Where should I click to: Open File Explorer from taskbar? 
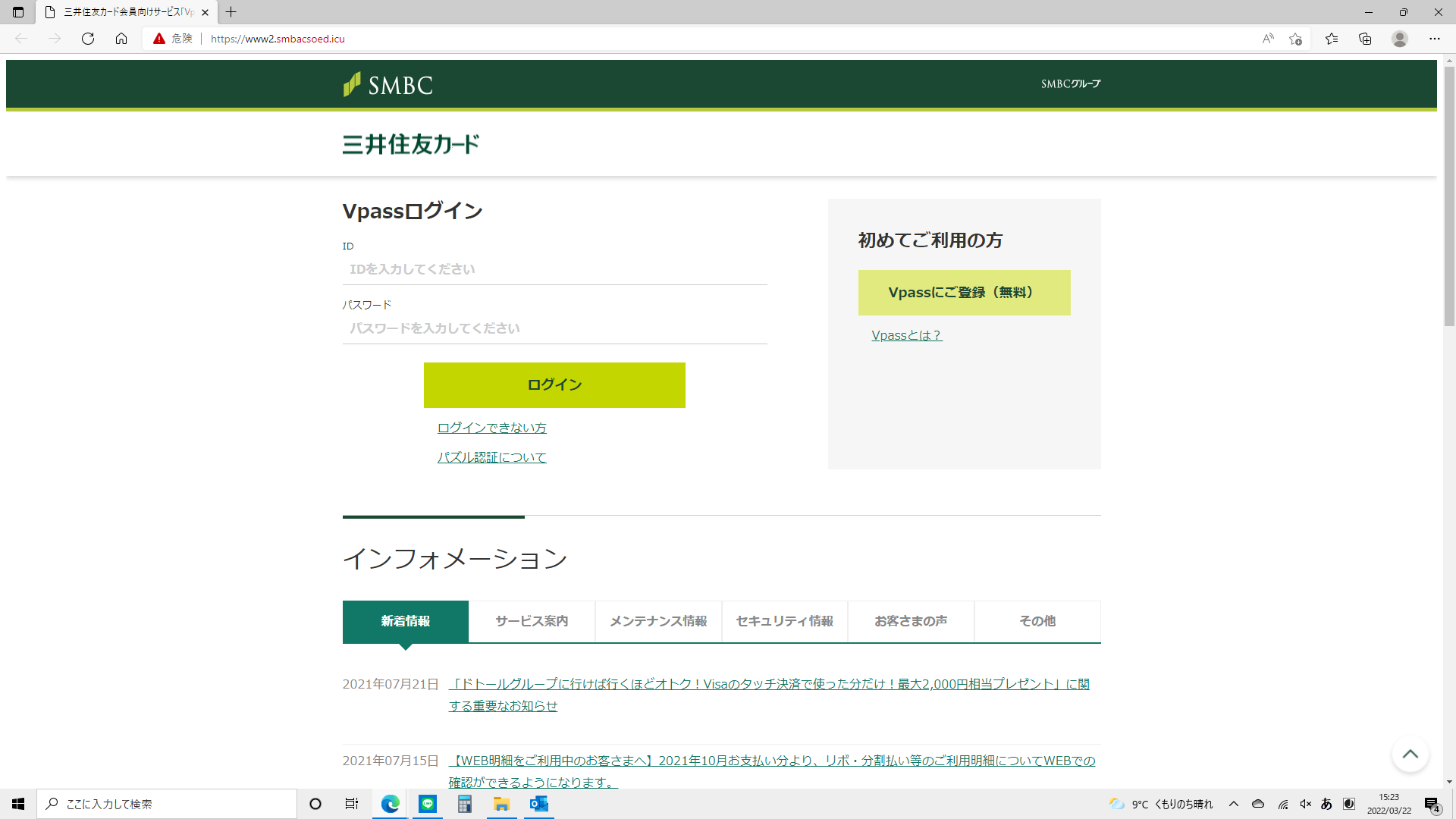pos(502,804)
